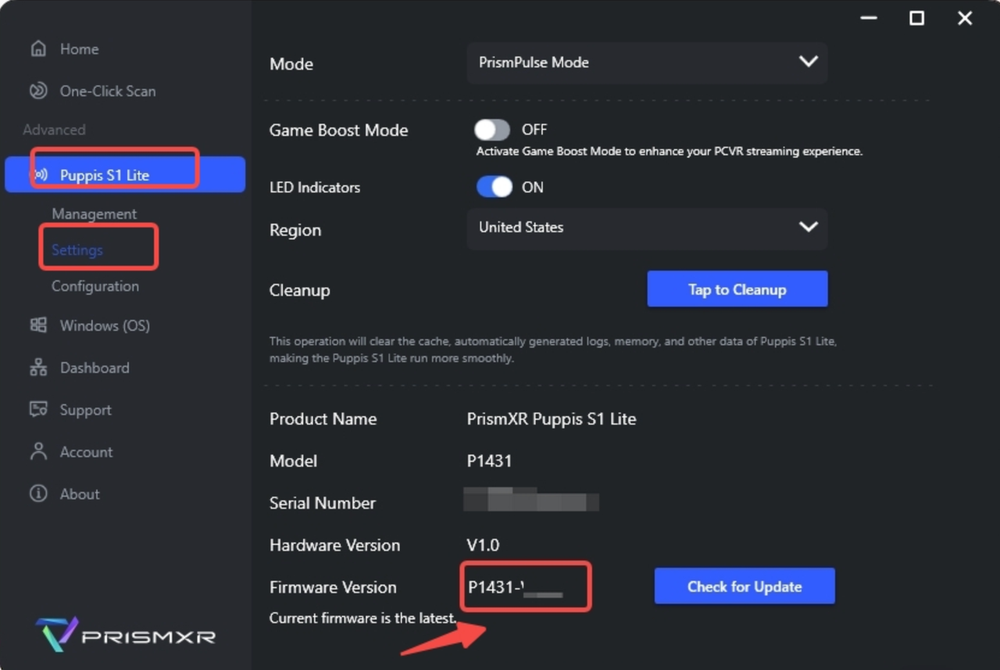This screenshot has height=670, width=1000.
Task: Open the PrismPulse Mode dropdown
Action: pyautogui.click(x=646, y=63)
